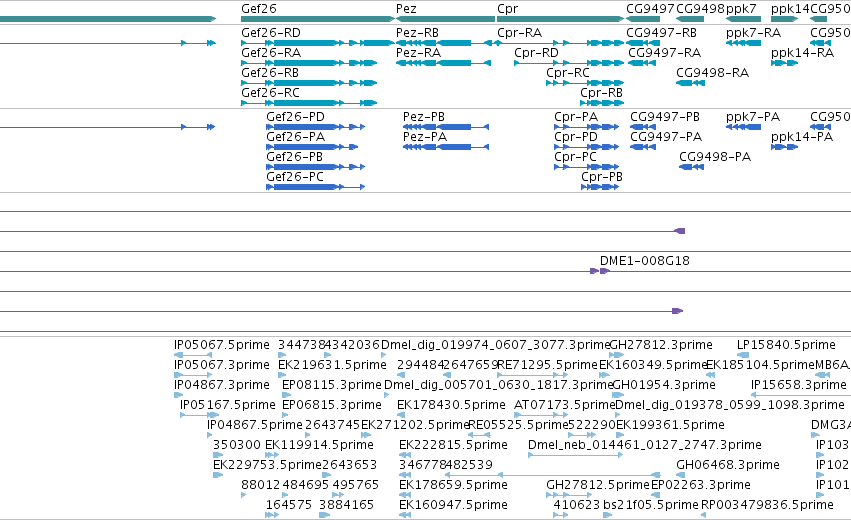
Task: Select transcript Gef26-RA
Action: [x=271, y=53]
